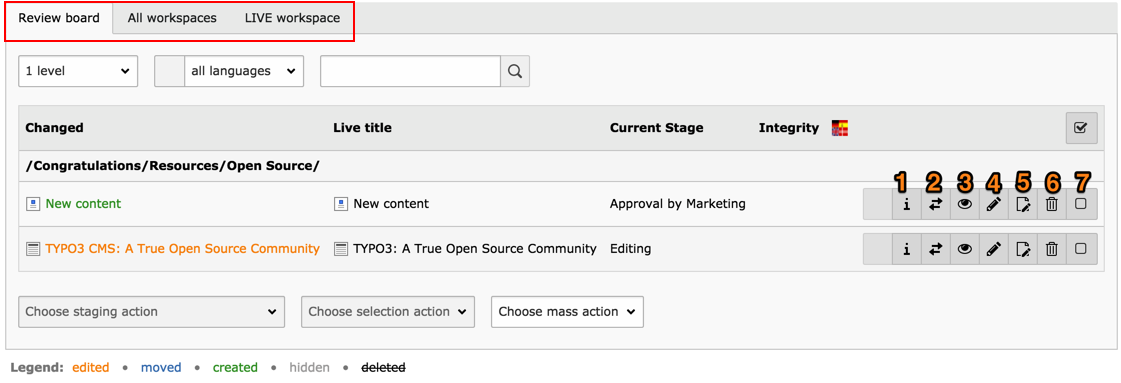1121x383 pixels.
Task: Open the all languages dropdown
Action: 244,71
